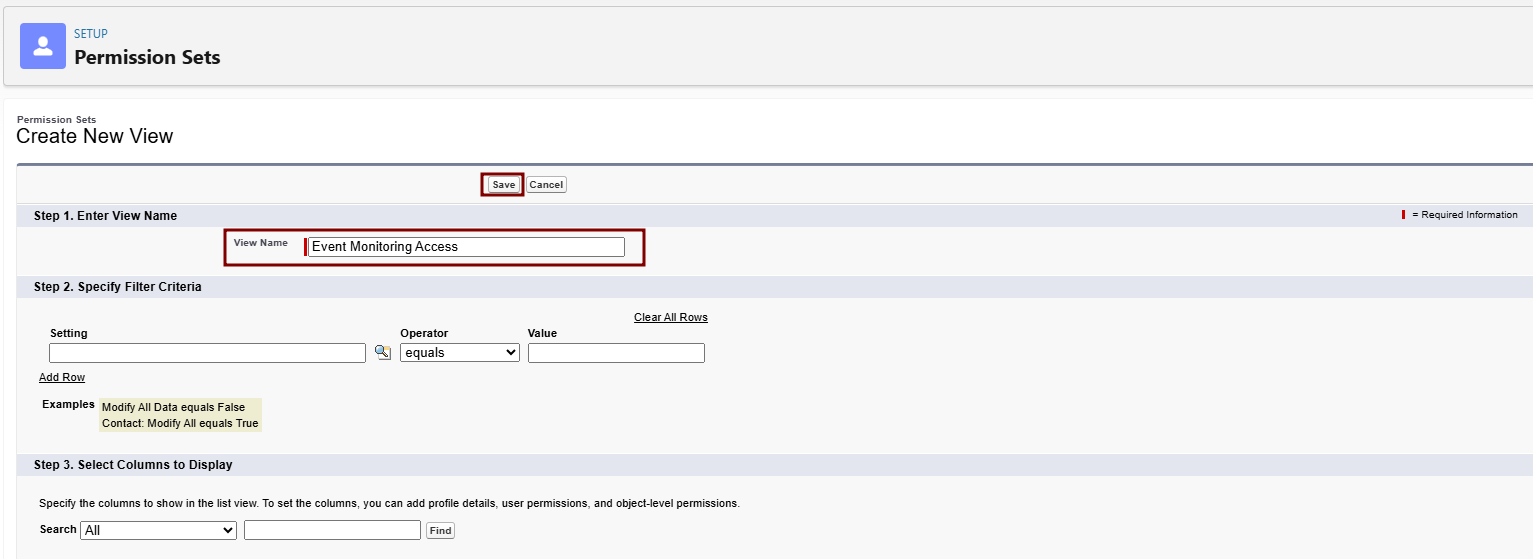This screenshot has width=1533, height=559.
Task: Expand the Search dropdown set to All
Action: point(158,530)
